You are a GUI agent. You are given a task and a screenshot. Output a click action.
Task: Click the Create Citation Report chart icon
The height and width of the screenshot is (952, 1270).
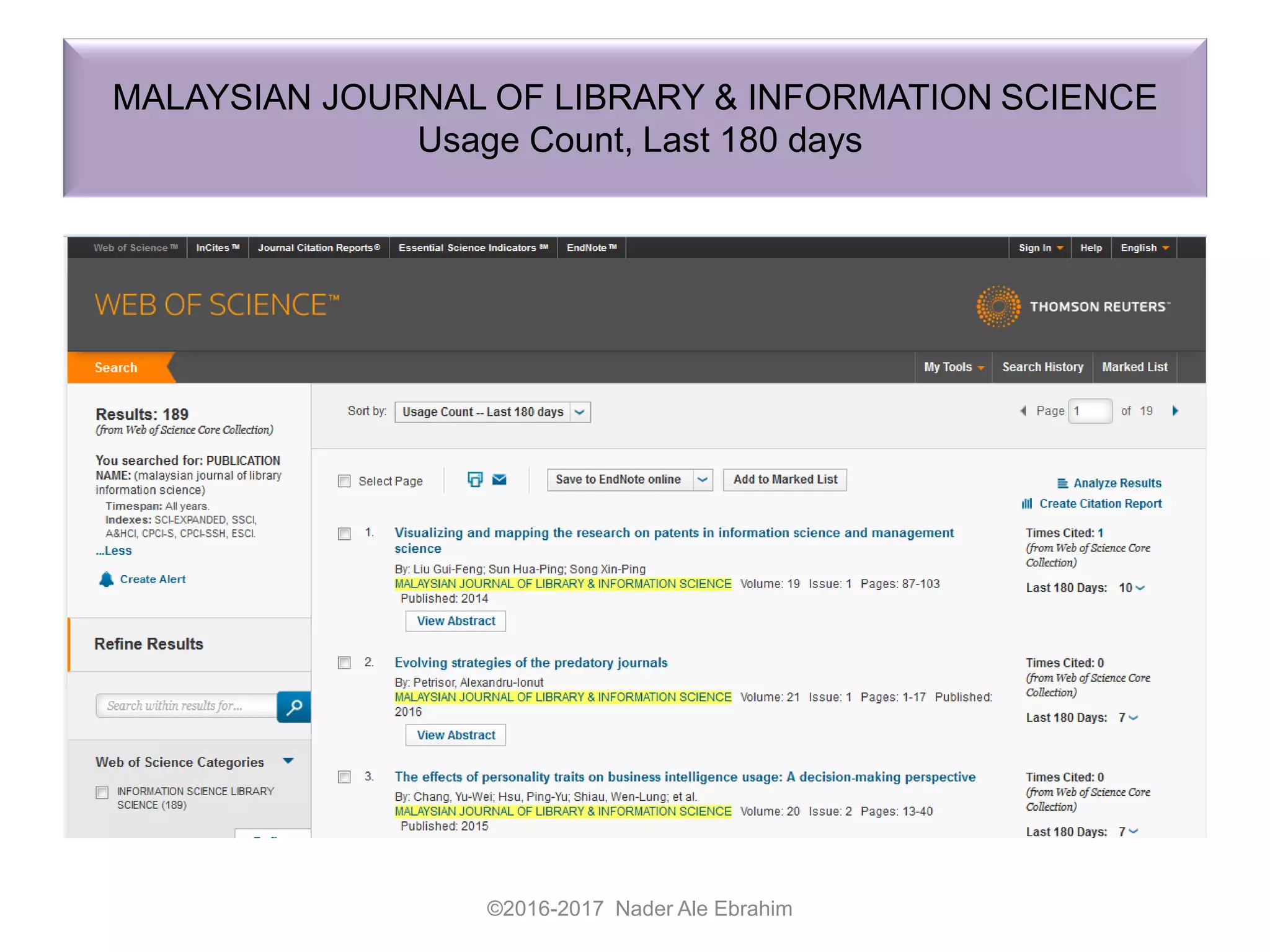(1027, 504)
